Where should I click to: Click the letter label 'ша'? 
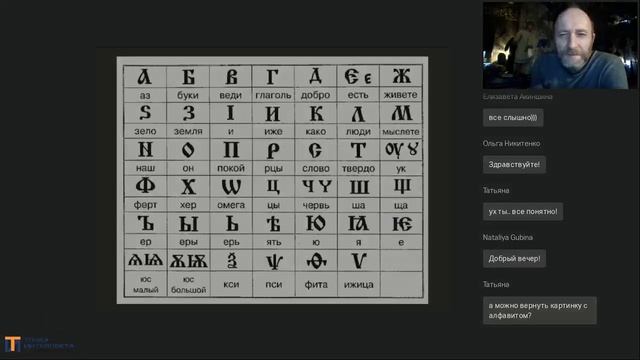point(358,205)
